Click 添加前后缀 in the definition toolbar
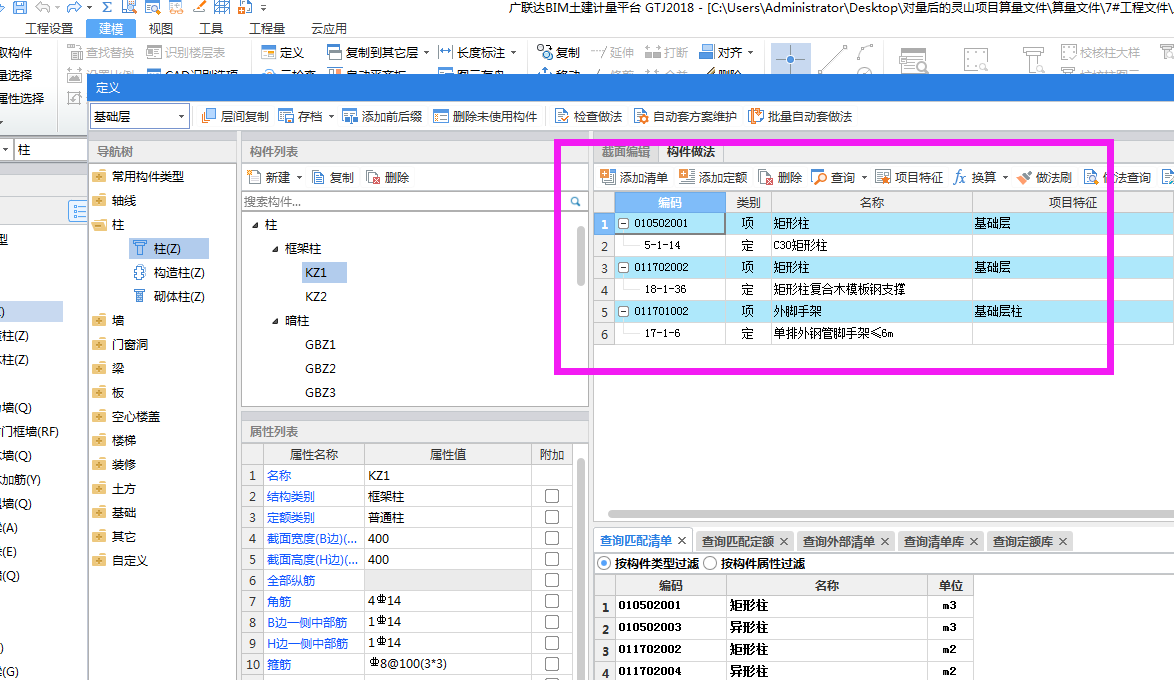 pyautogui.click(x=382, y=116)
